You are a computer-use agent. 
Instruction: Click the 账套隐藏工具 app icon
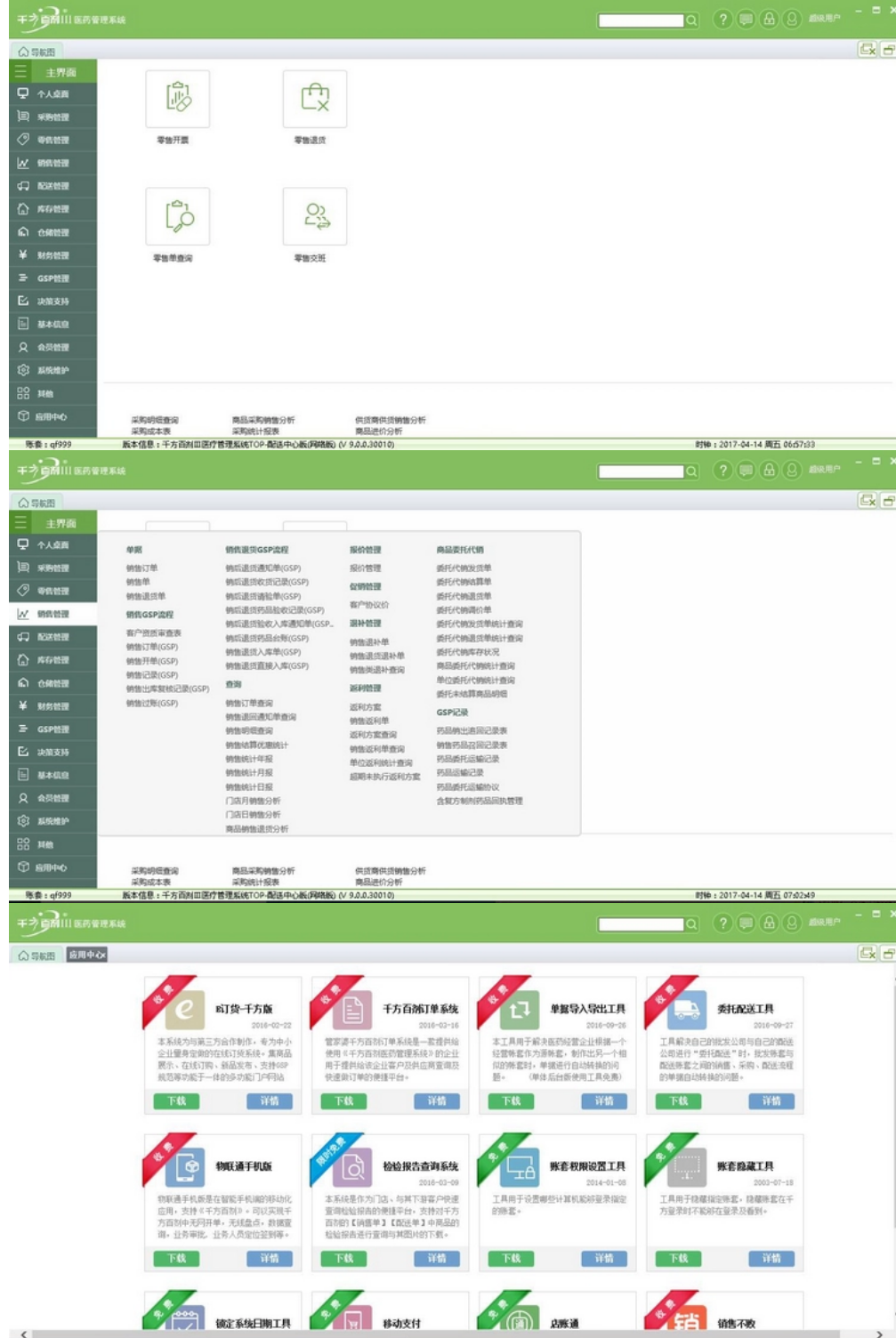pos(686,1167)
